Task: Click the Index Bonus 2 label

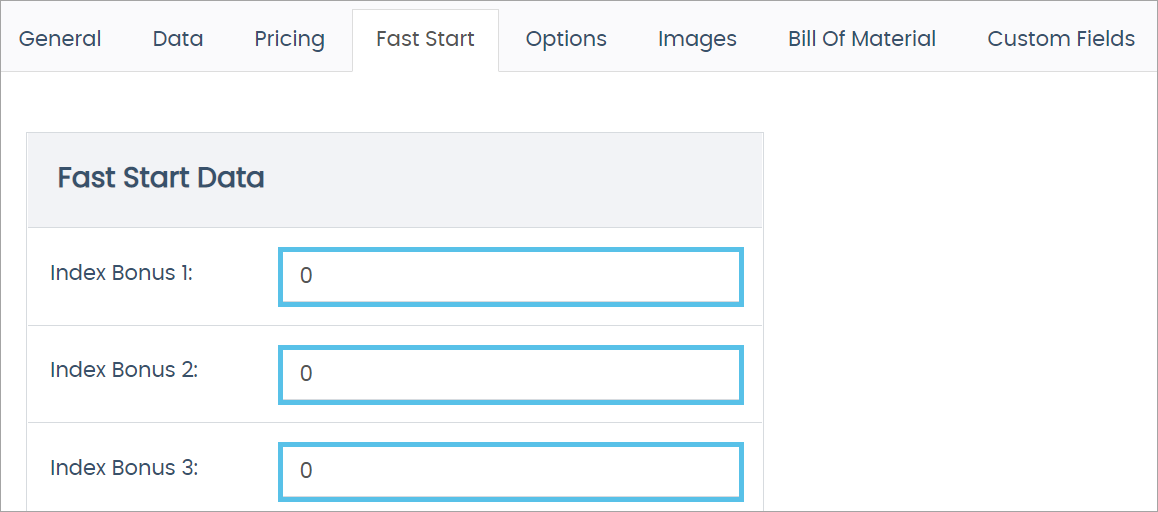Action: (x=124, y=369)
